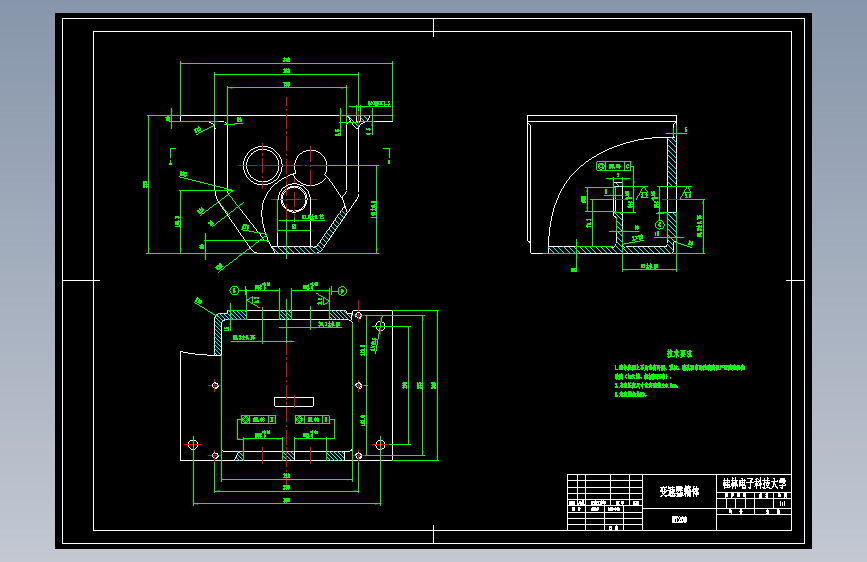Select the large left bore circle in front view
The height and width of the screenshot is (562, 867).
[263, 165]
